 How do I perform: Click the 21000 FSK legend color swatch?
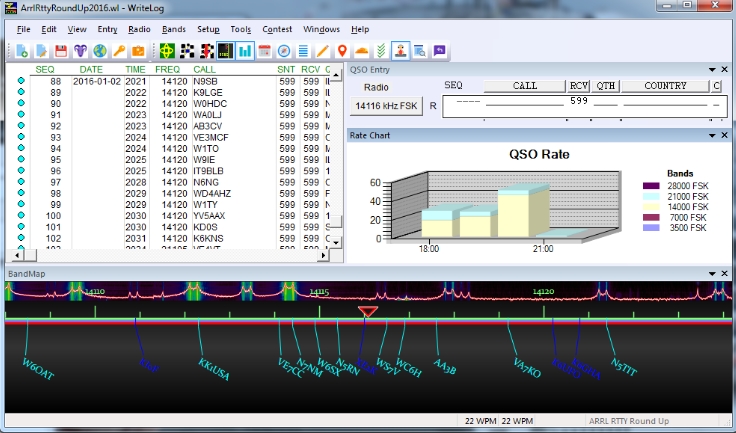tap(651, 196)
